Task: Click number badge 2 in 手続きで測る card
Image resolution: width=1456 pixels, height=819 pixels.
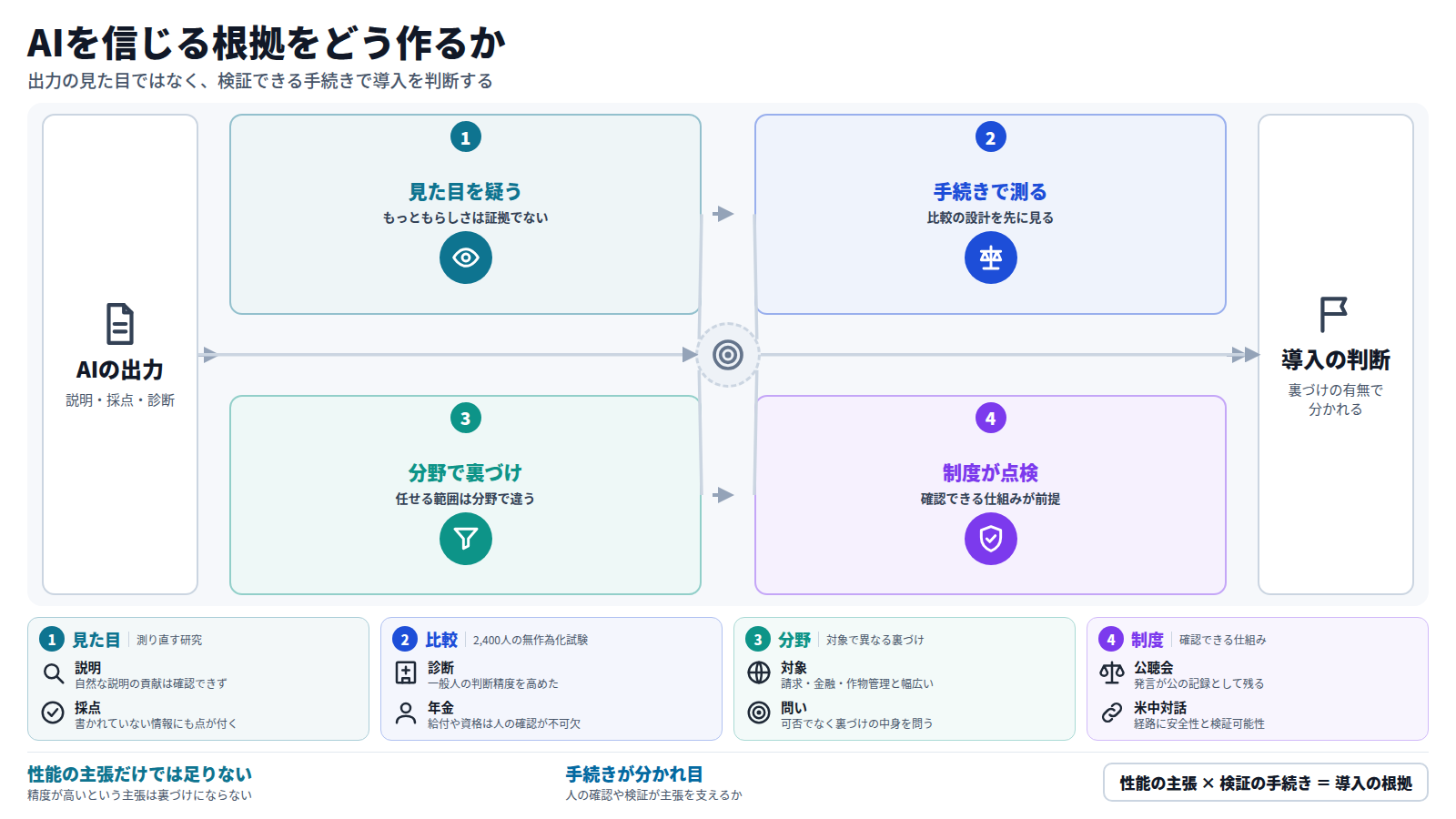Action: (991, 137)
